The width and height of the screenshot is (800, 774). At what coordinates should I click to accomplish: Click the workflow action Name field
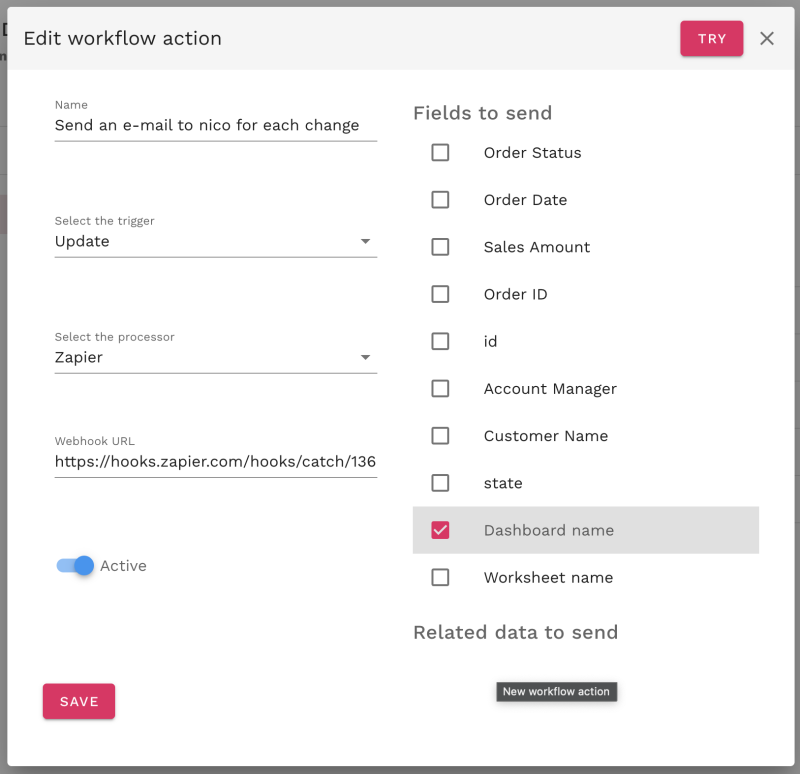[x=215, y=125]
